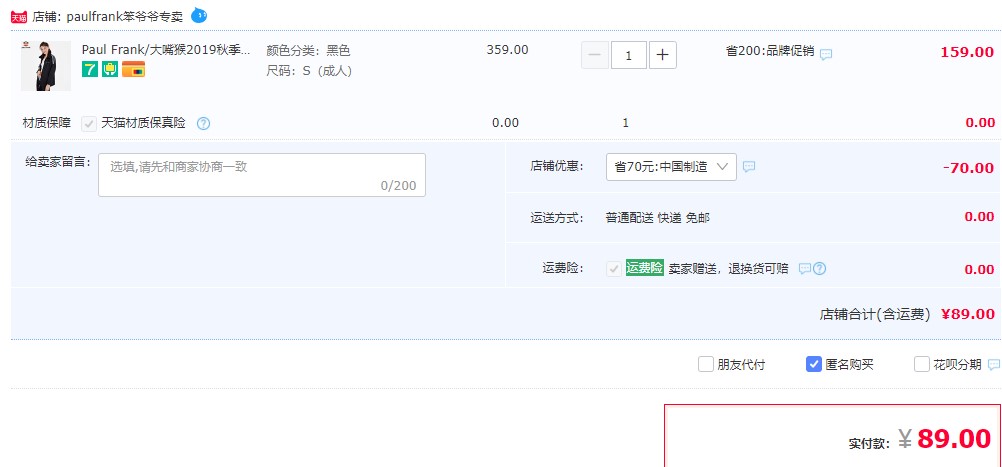Click the green 运费险 label tag

click(x=645, y=268)
